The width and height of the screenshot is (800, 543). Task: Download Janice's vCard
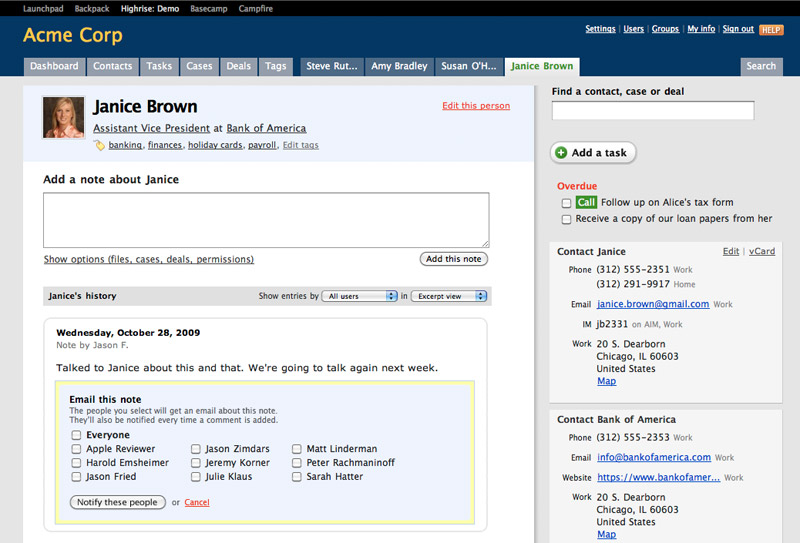pyautogui.click(x=762, y=252)
